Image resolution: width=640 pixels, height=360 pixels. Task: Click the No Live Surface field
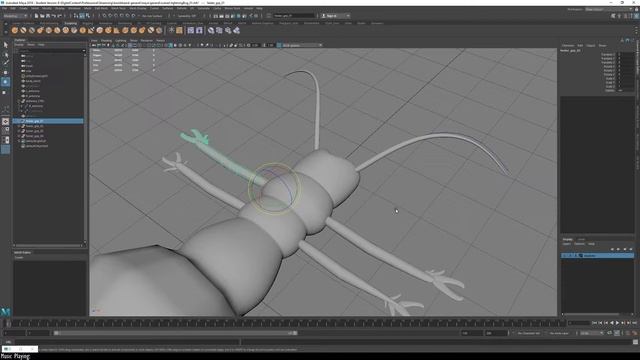[152, 16]
